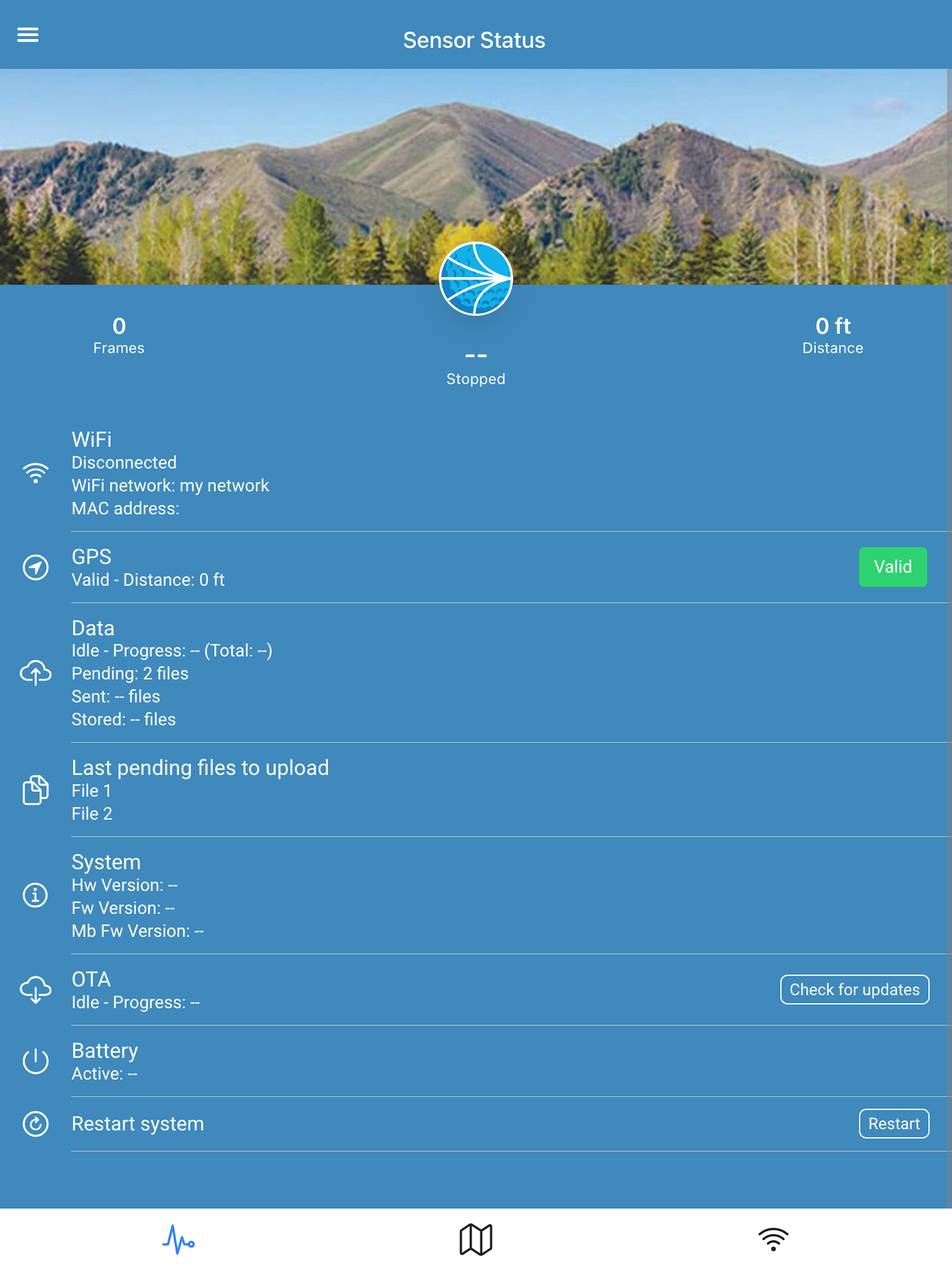Click the System info icon
952x1270 pixels.
36,895
